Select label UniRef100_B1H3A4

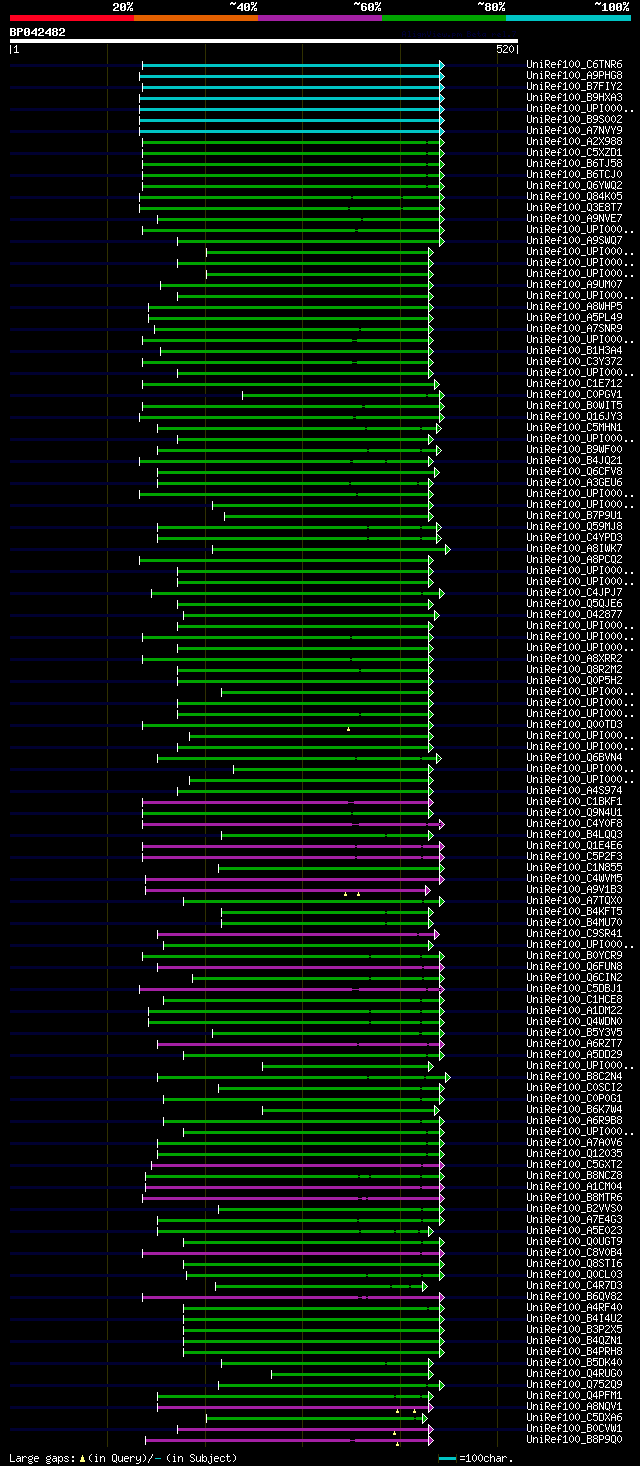(574, 351)
